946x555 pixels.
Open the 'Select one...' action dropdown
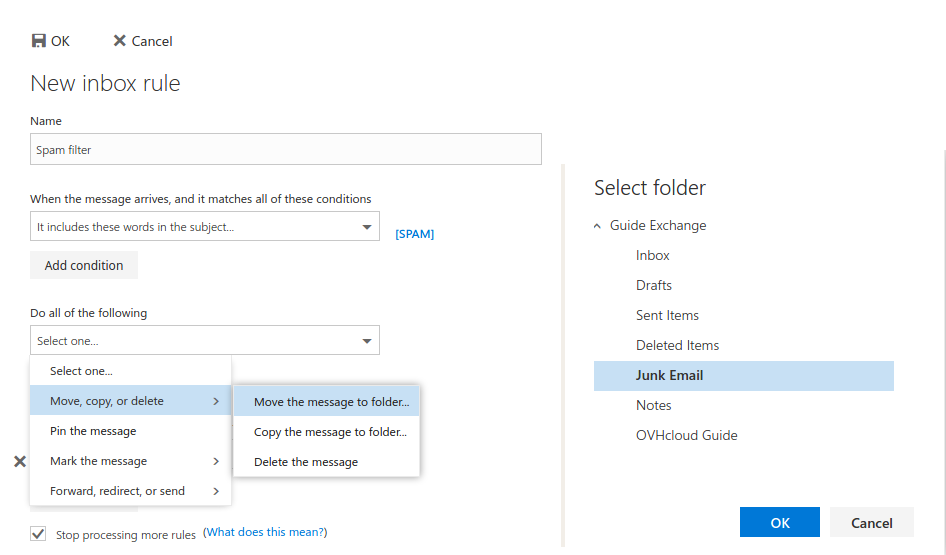366,341
